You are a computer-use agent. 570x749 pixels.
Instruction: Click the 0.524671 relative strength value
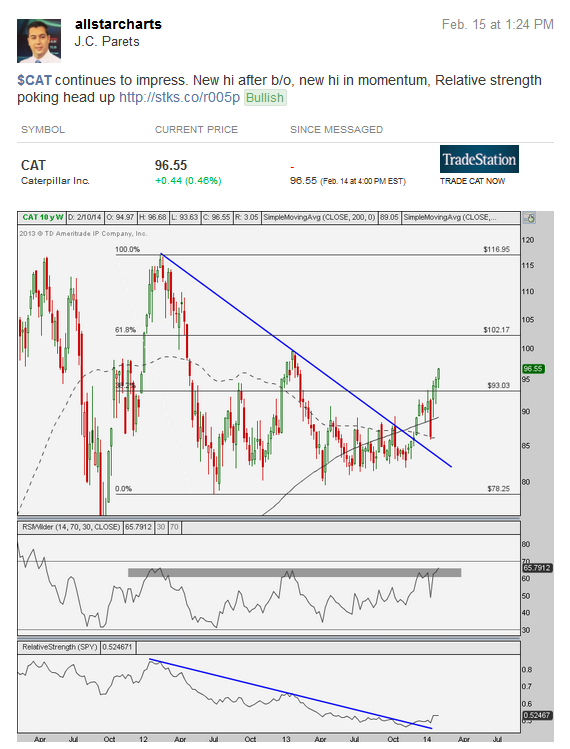point(117,647)
